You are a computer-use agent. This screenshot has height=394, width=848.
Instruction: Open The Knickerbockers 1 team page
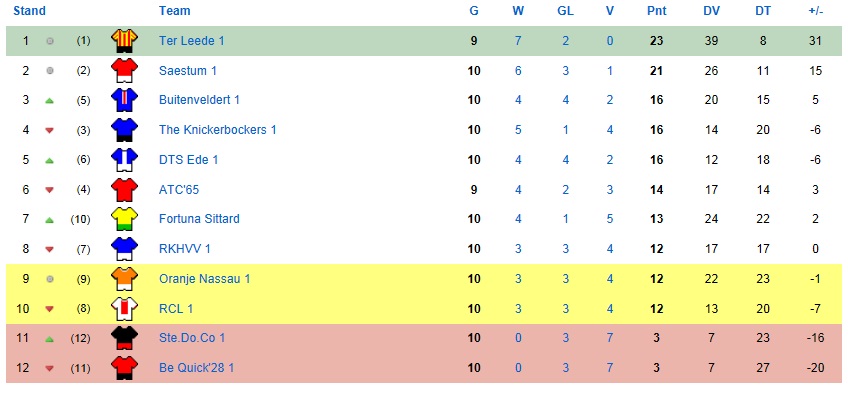click(x=217, y=130)
